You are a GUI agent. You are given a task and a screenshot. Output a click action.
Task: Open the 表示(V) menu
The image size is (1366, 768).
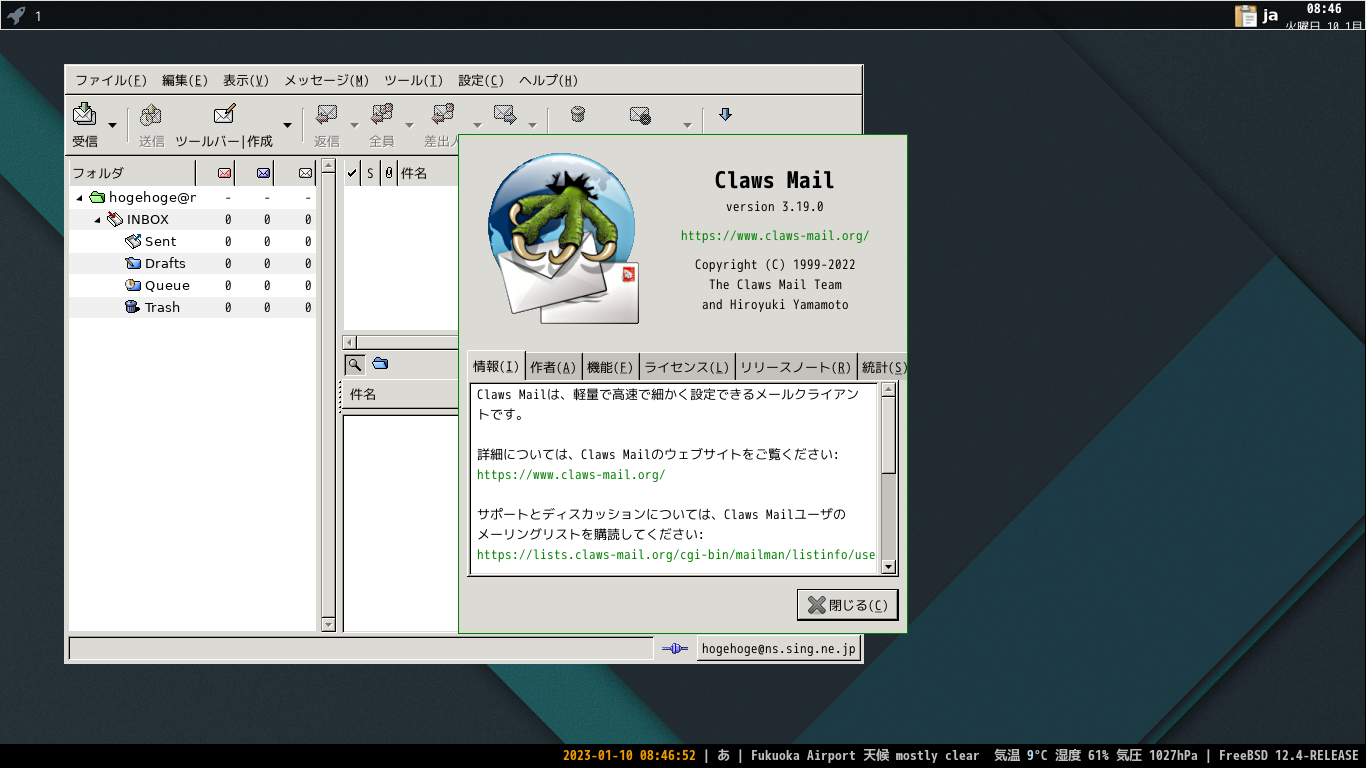pyautogui.click(x=246, y=80)
